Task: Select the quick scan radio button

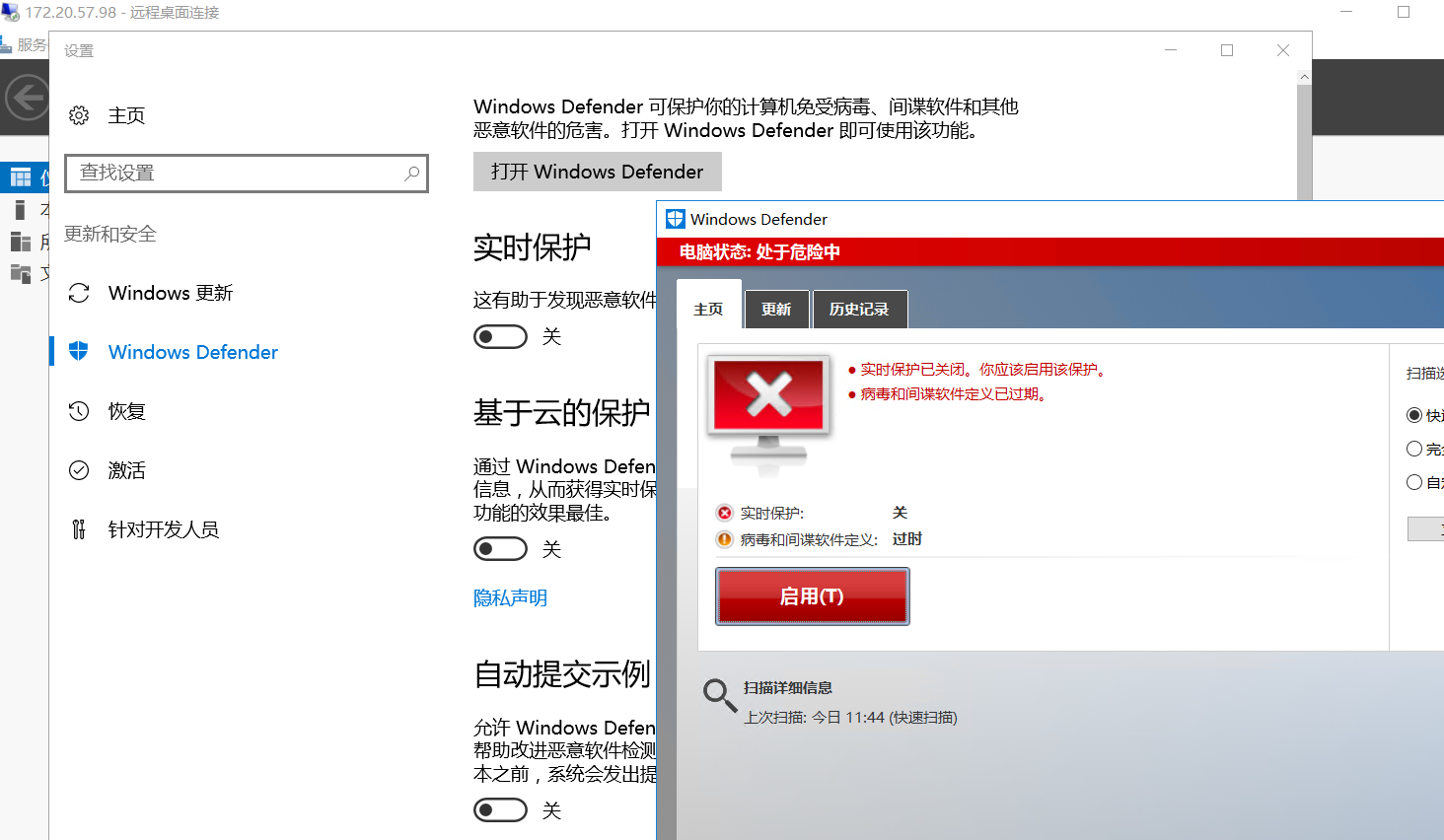Action: point(1414,415)
